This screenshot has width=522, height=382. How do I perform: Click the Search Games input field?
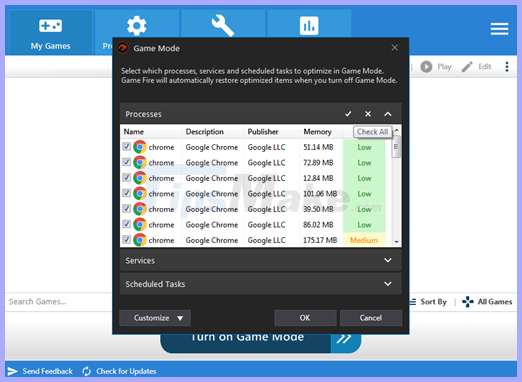point(58,302)
